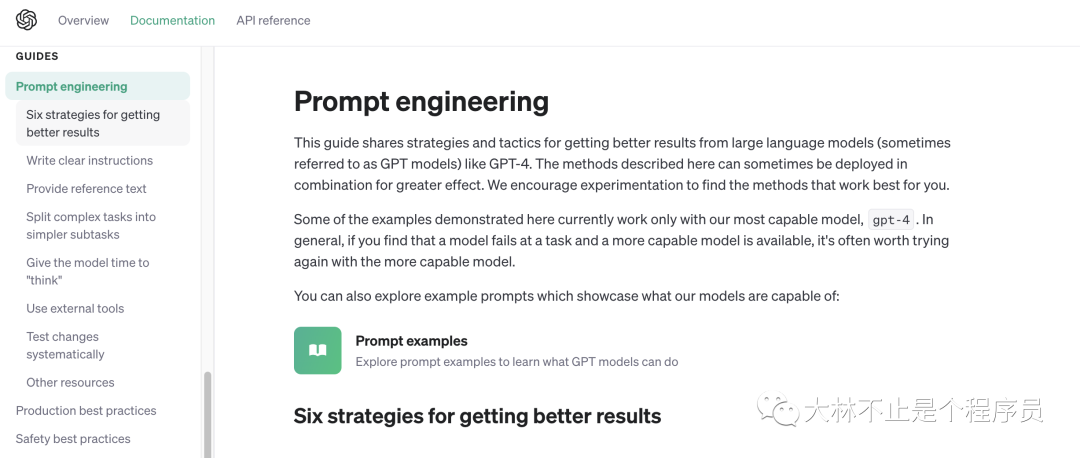The height and width of the screenshot is (458, 1080).
Task: Click the sidebar vertical scrollbar
Action: [207, 415]
